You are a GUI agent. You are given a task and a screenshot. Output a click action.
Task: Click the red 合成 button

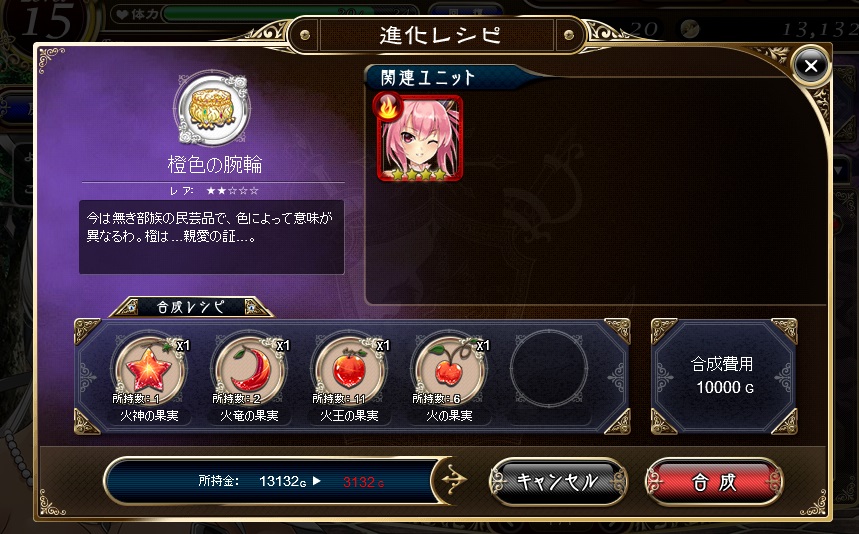coord(714,483)
